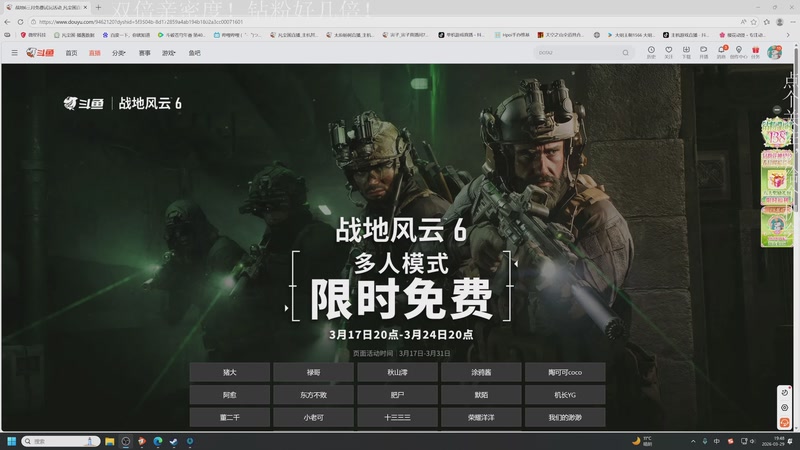Open the orange customer service icon

(x=785, y=423)
